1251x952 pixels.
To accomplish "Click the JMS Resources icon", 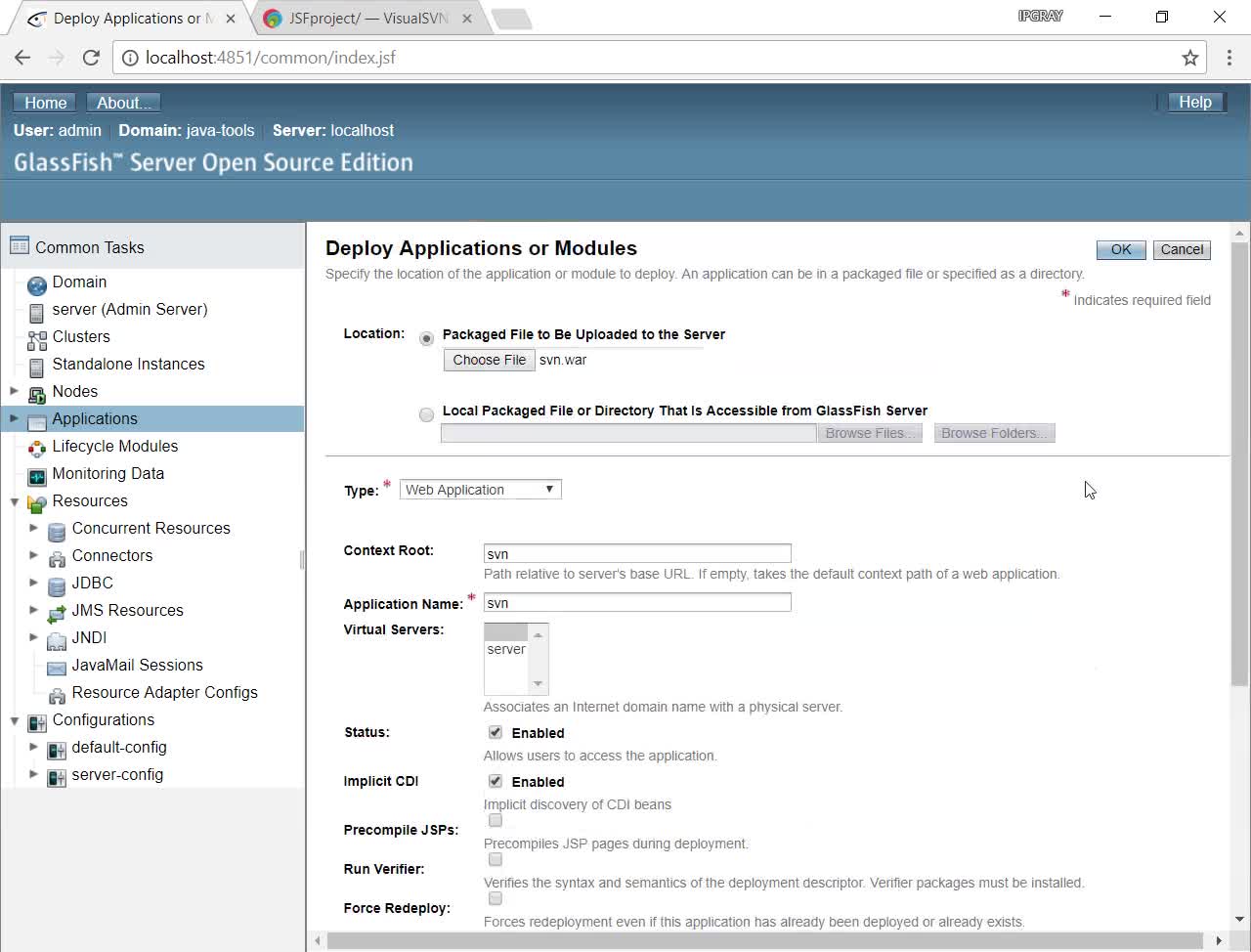I will click(57, 614).
